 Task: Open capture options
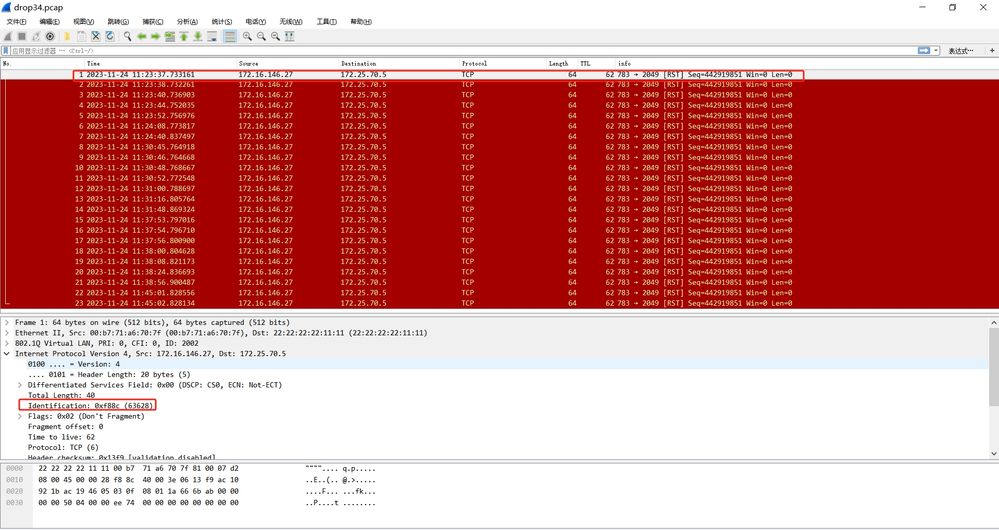(x=50, y=36)
